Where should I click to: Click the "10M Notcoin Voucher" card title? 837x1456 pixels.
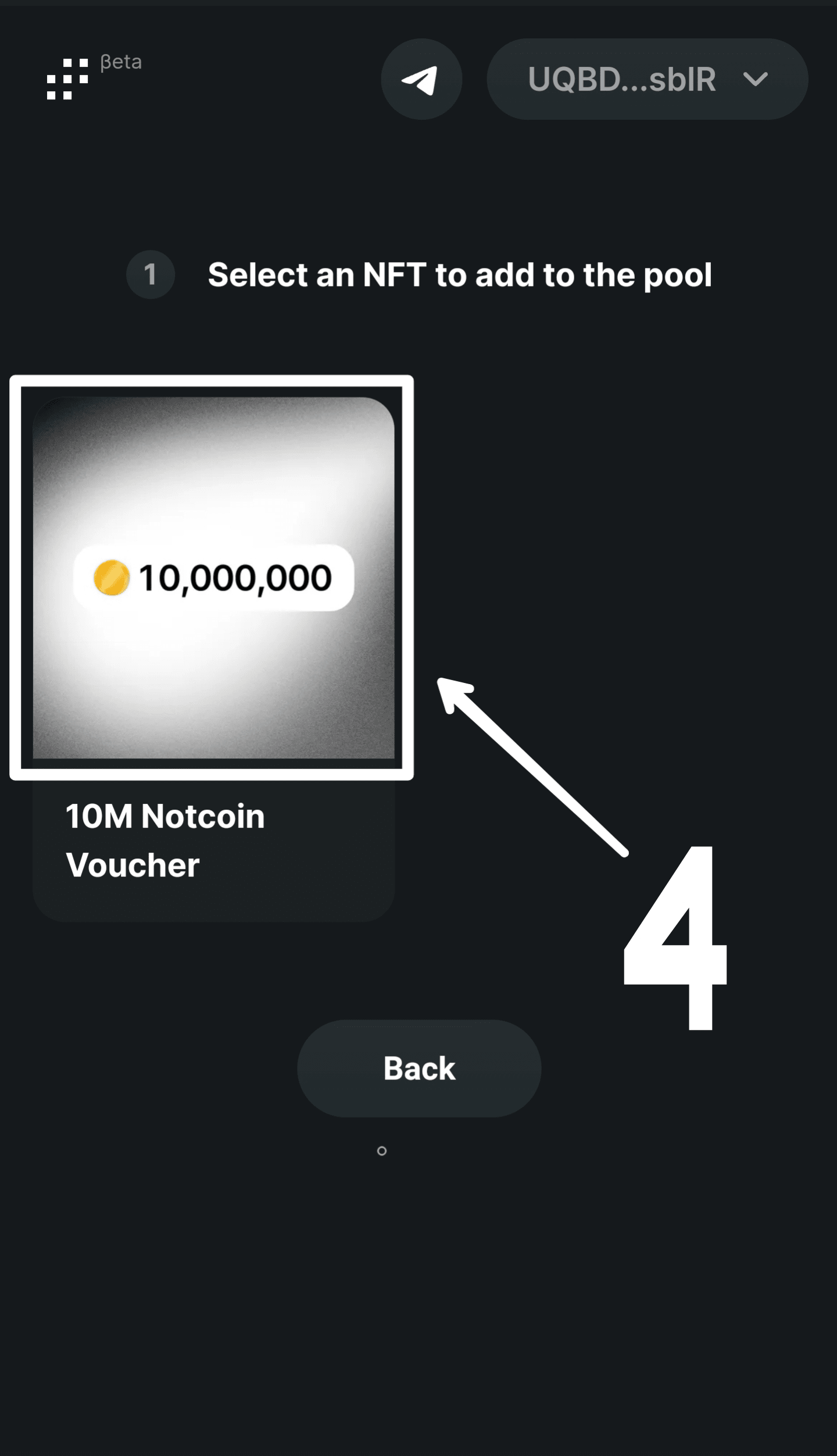click(165, 840)
